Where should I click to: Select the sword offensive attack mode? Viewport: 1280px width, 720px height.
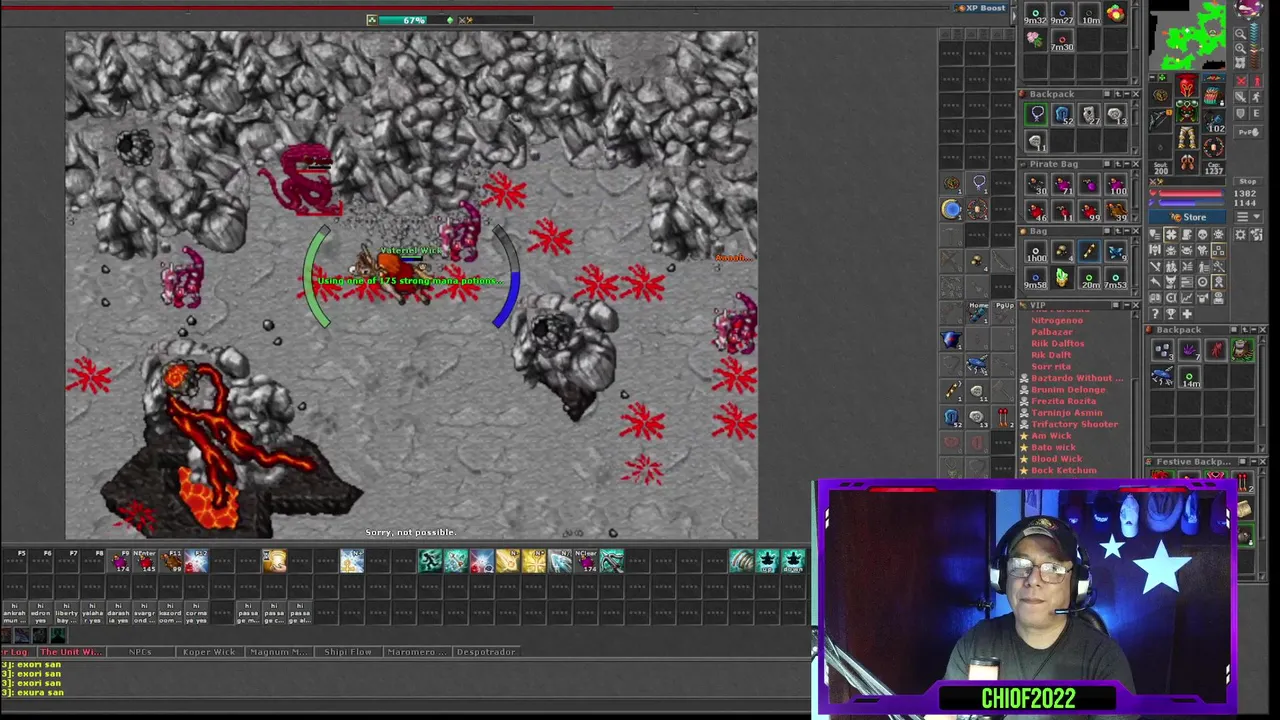tap(1241, 97)
